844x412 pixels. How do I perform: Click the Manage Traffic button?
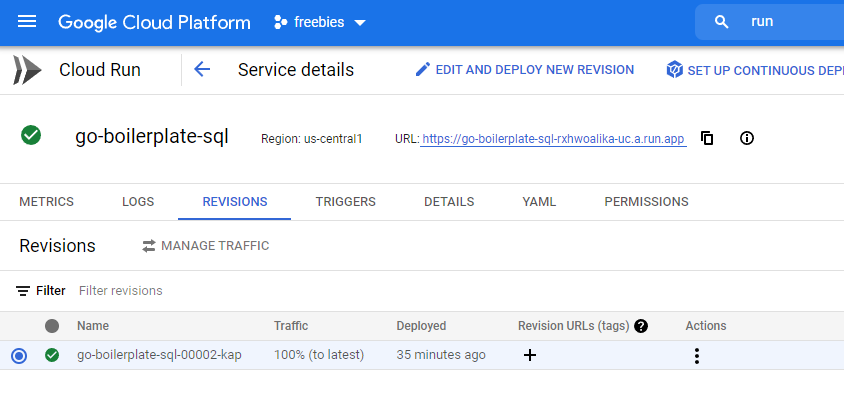[205, 246]
